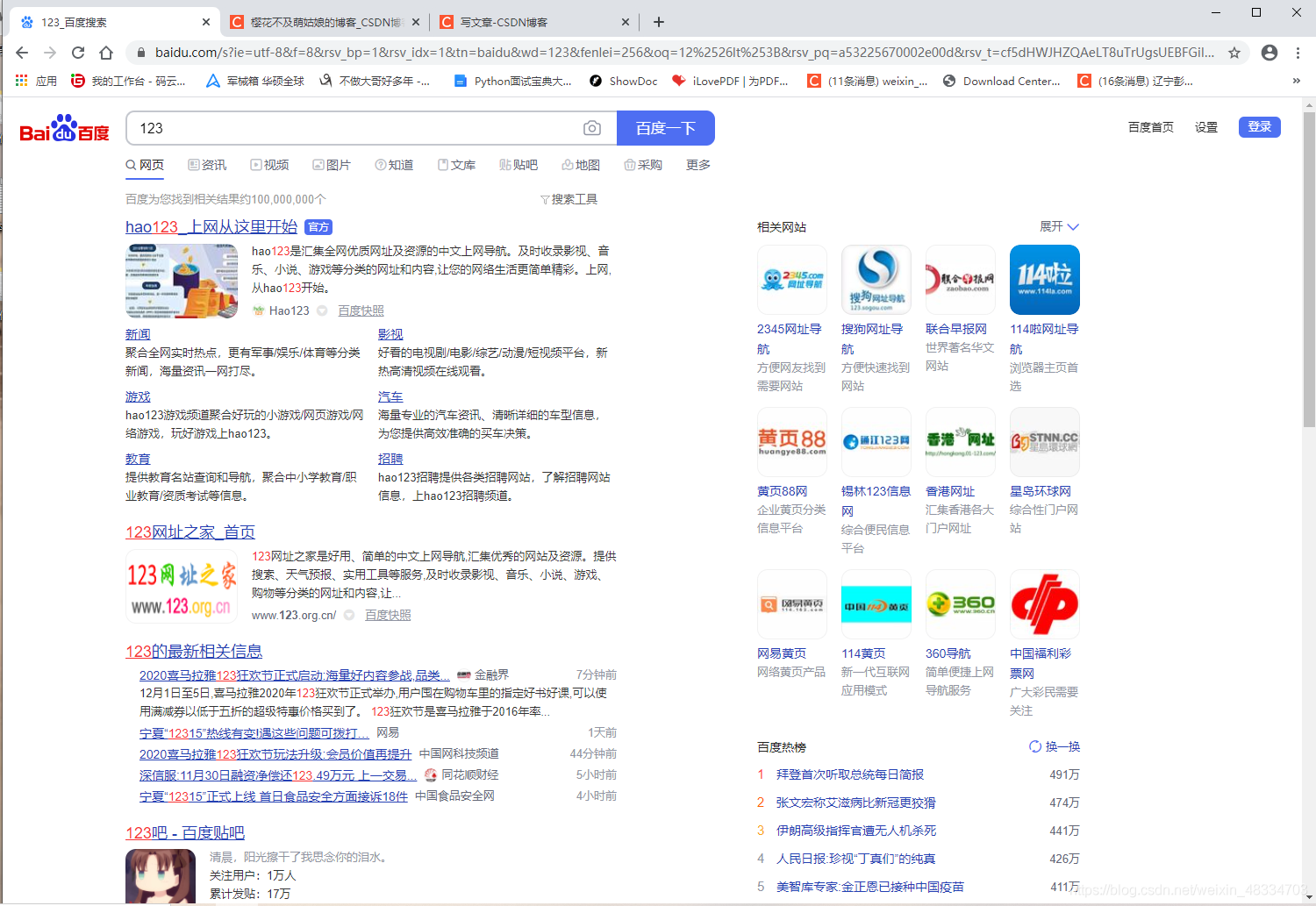Viewport: 1316px width, 906px height.
Task: Click the camera image search icon
Action: tap(592, 128)
